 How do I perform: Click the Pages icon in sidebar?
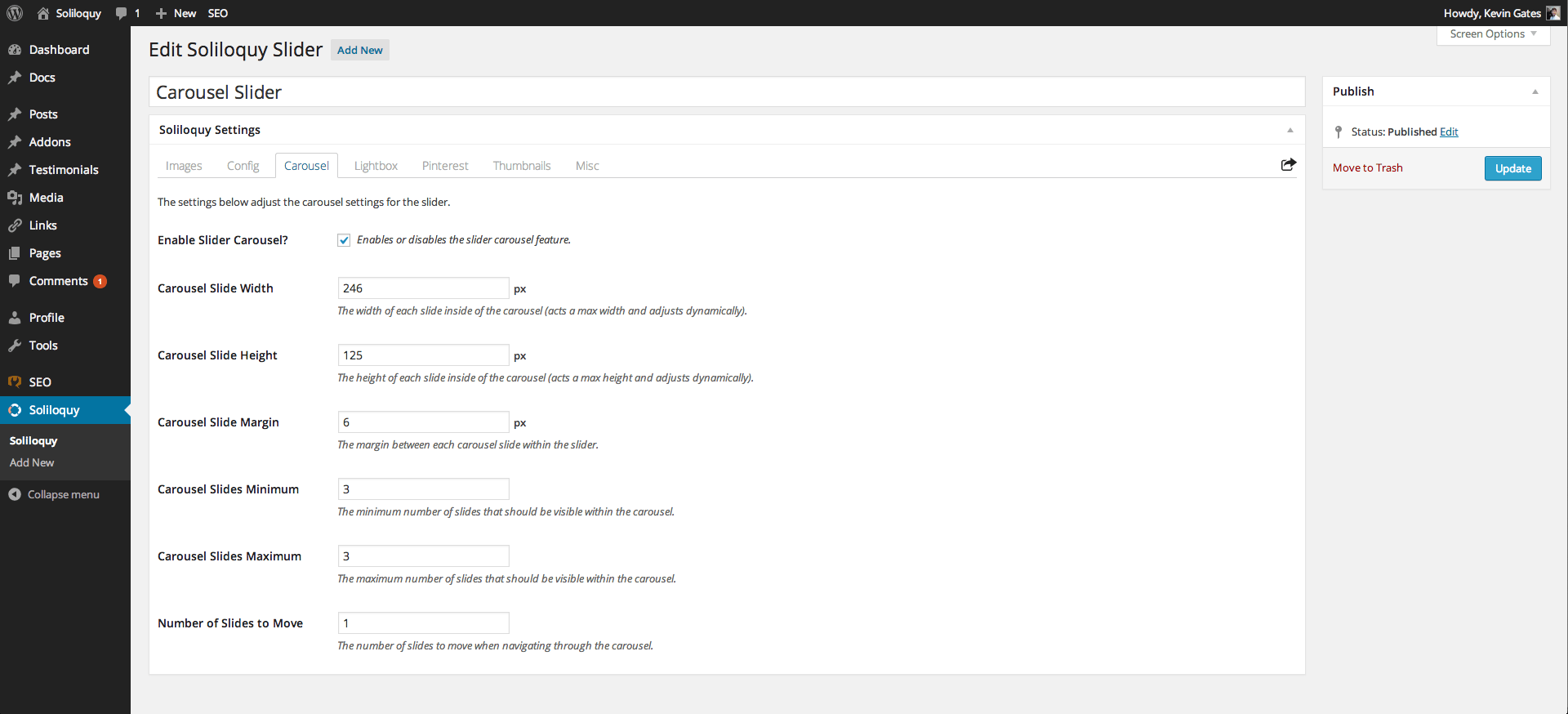tap(15, 253)
